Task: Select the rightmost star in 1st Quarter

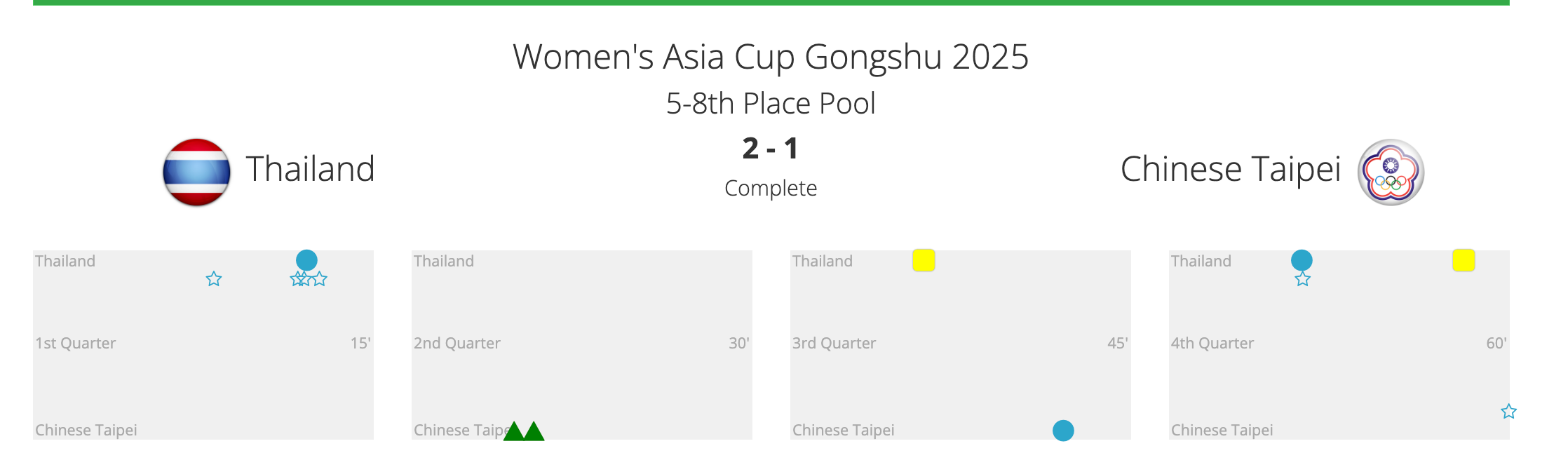Action: (320, 279)
